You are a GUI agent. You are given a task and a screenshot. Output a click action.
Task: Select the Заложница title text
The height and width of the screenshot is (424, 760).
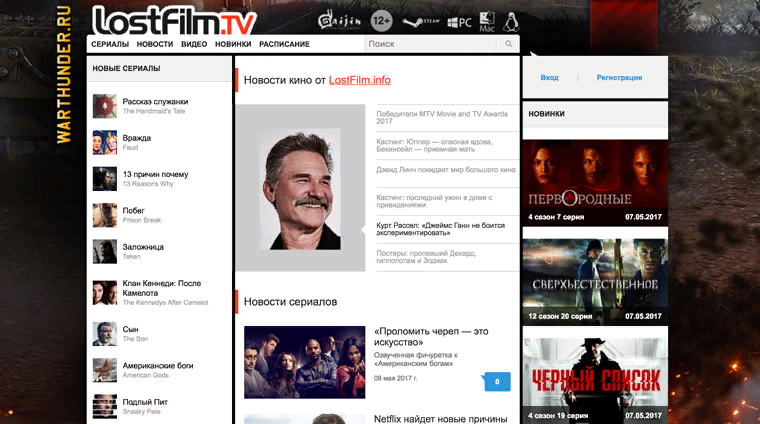point(143,247)
